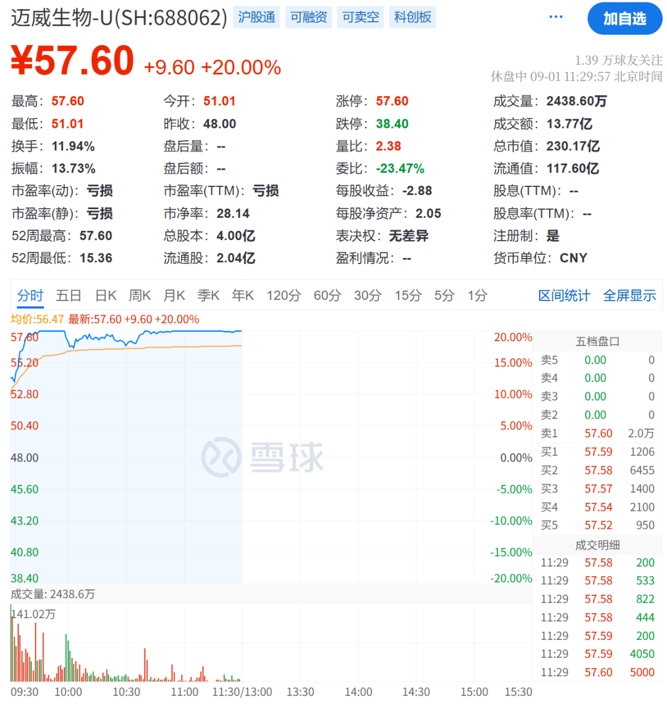Select the 买1 order row at 57.59
Viewport: 667px width, 704px height.
coord(597,452)
